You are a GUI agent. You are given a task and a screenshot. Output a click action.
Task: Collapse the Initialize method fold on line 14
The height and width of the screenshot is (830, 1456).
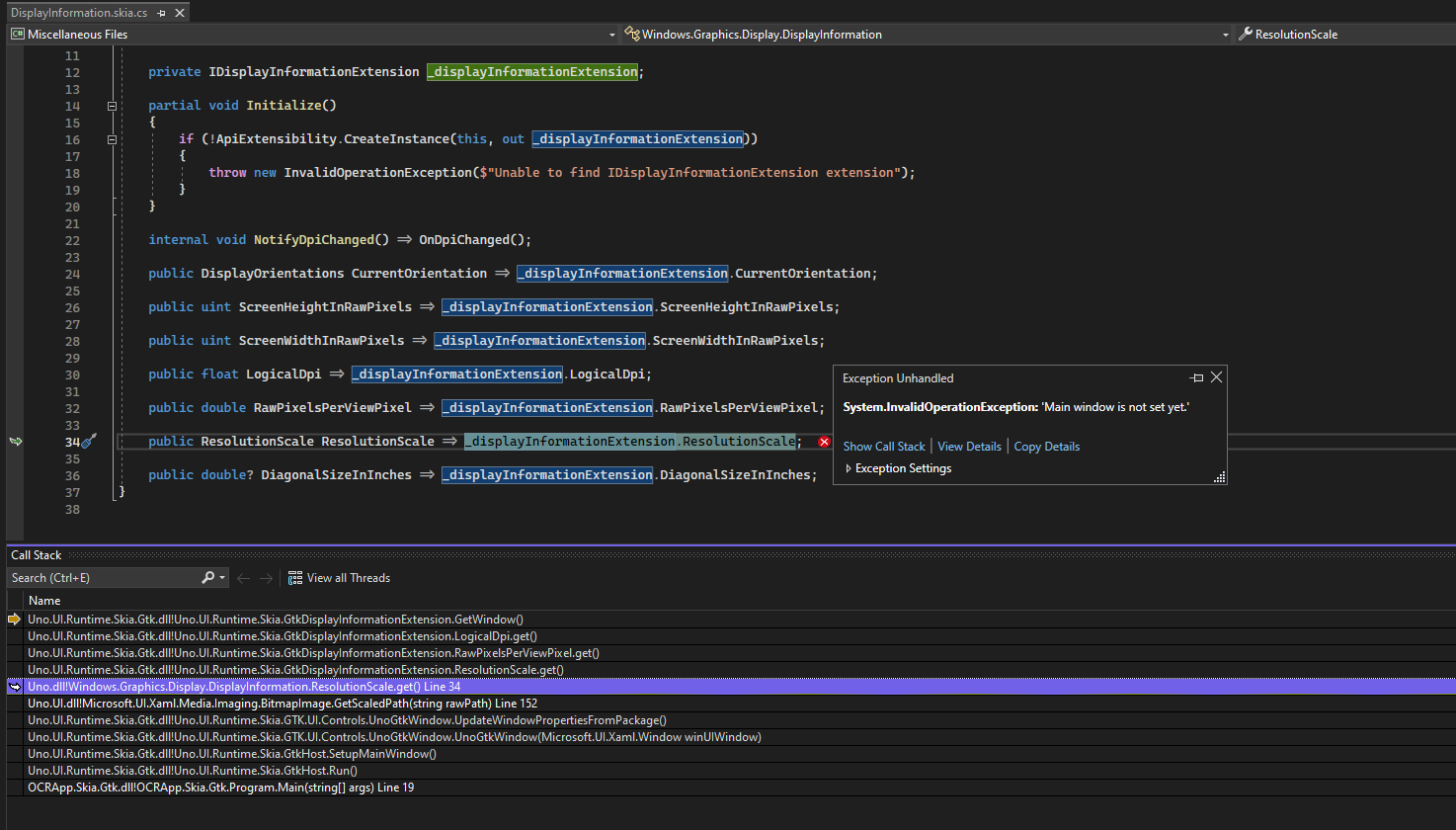click(x=112, y=105)
